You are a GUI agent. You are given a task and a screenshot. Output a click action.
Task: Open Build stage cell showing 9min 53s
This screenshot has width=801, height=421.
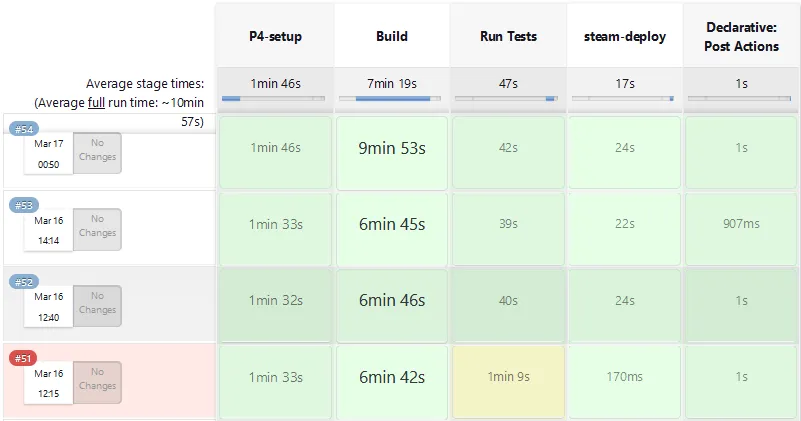(x=391, y=148)
